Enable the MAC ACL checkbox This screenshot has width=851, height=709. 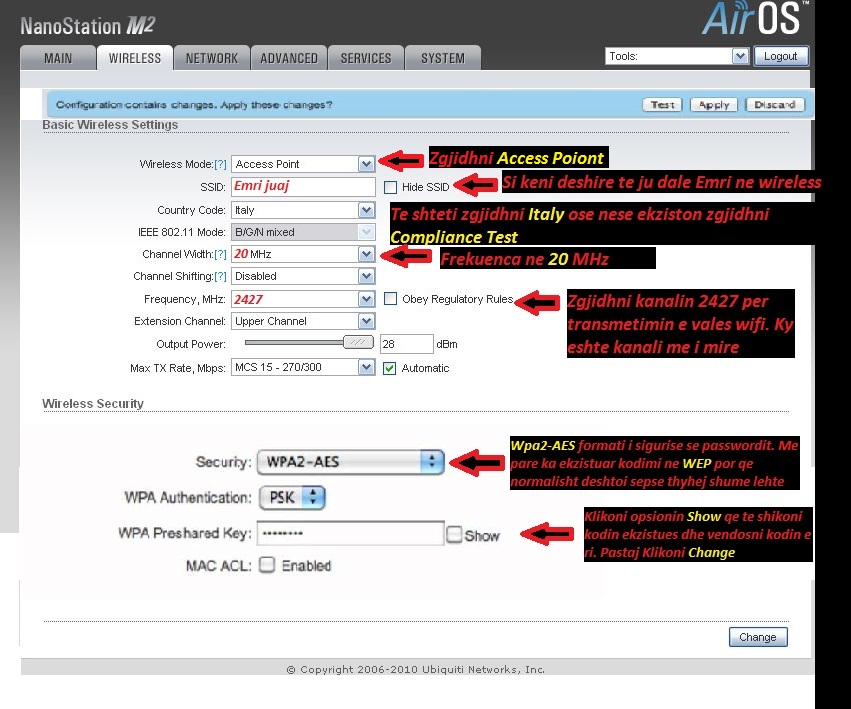[267, 565]
